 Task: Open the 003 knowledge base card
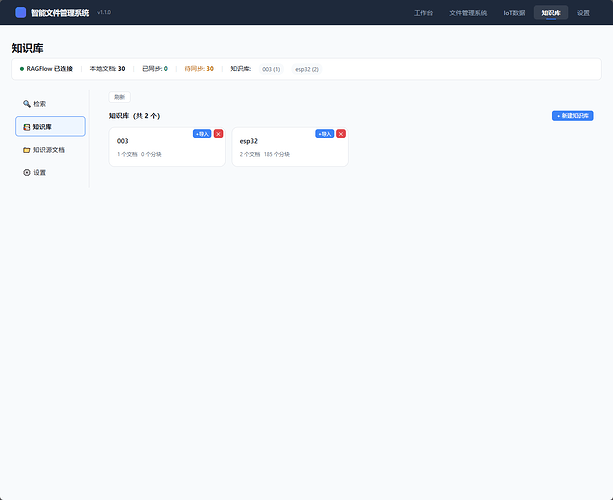(x=167, y=147)
